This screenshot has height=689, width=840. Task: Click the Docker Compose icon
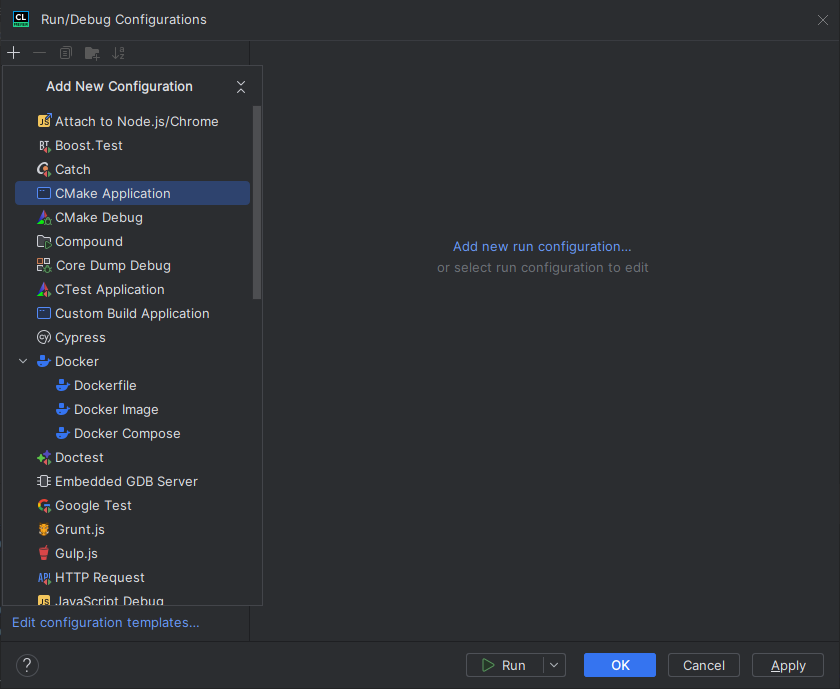(63, 433)
